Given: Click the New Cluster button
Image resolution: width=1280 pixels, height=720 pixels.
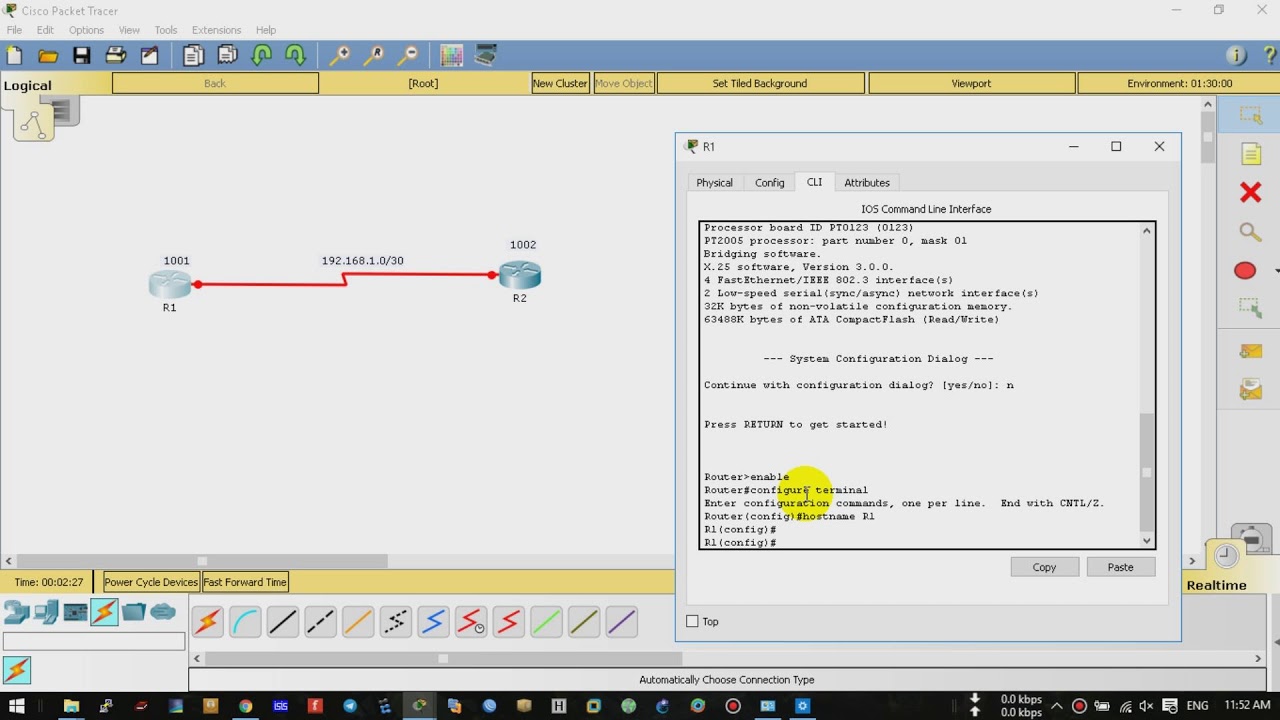Looking at the screenshot, I should pos(560,83).
